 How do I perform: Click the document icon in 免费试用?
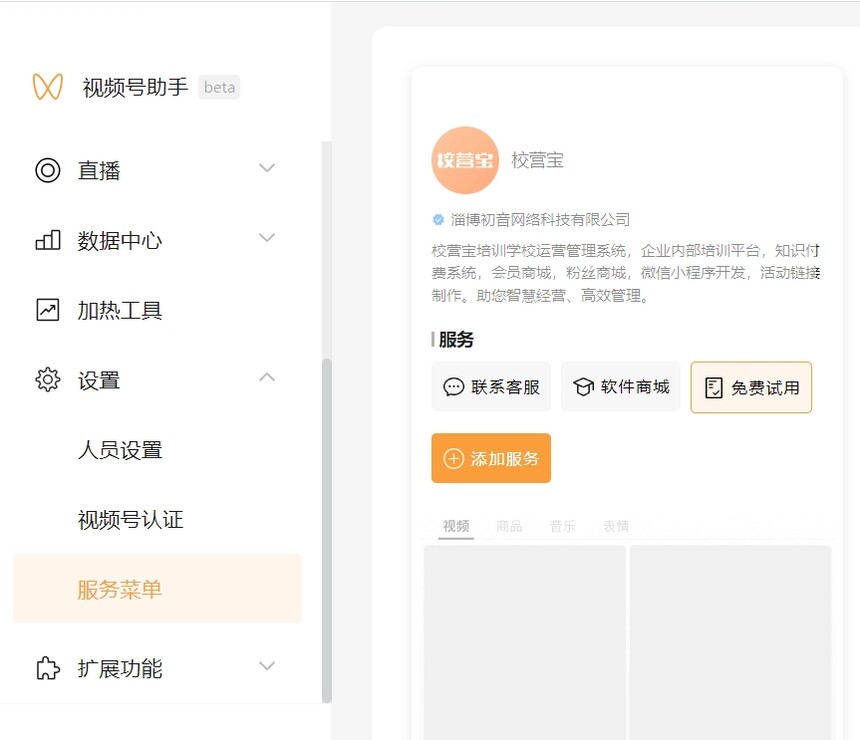coord(714,388)
